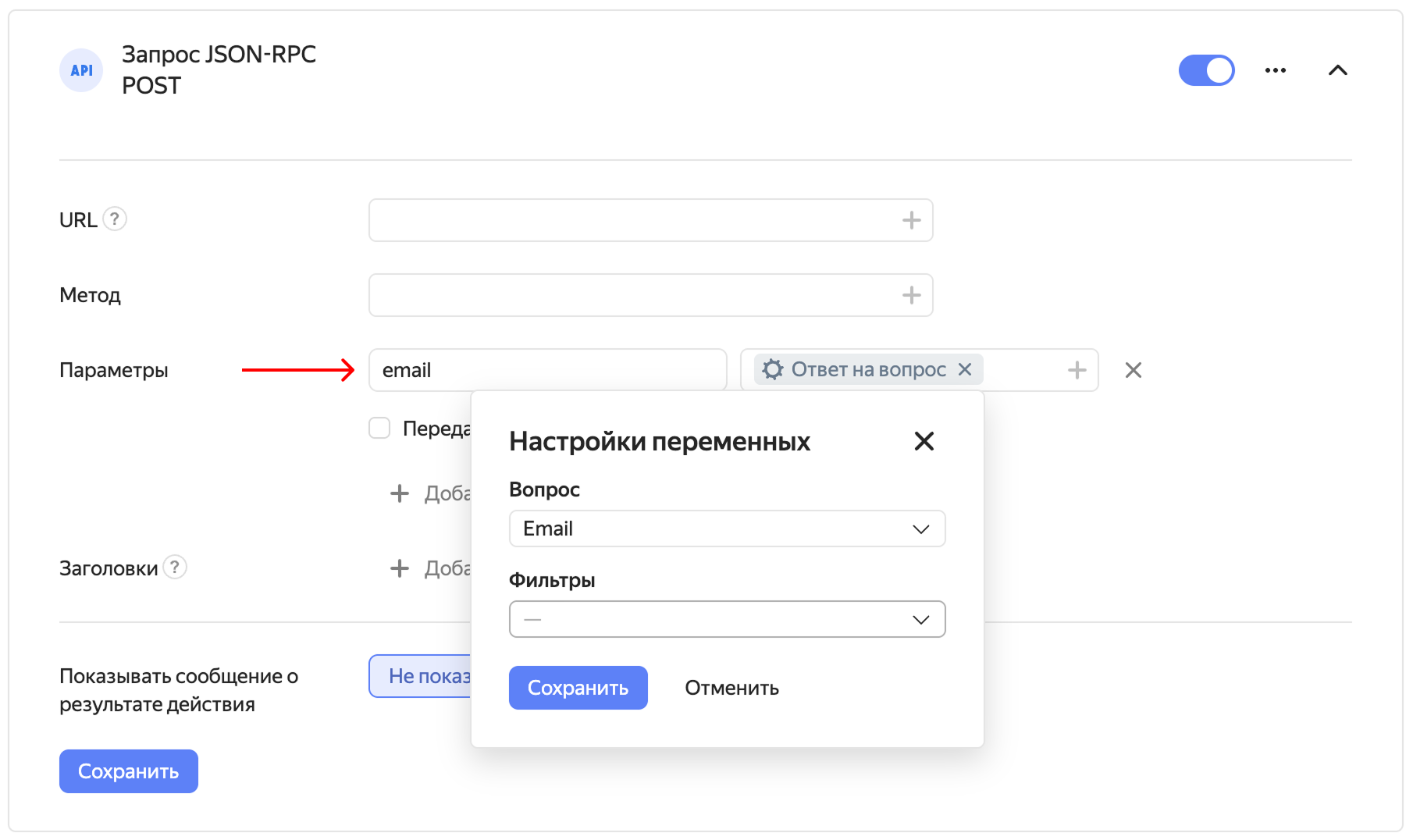Click the plus icon in the URL field
This screenshot has width=1413, height=840.
(910, 220)
